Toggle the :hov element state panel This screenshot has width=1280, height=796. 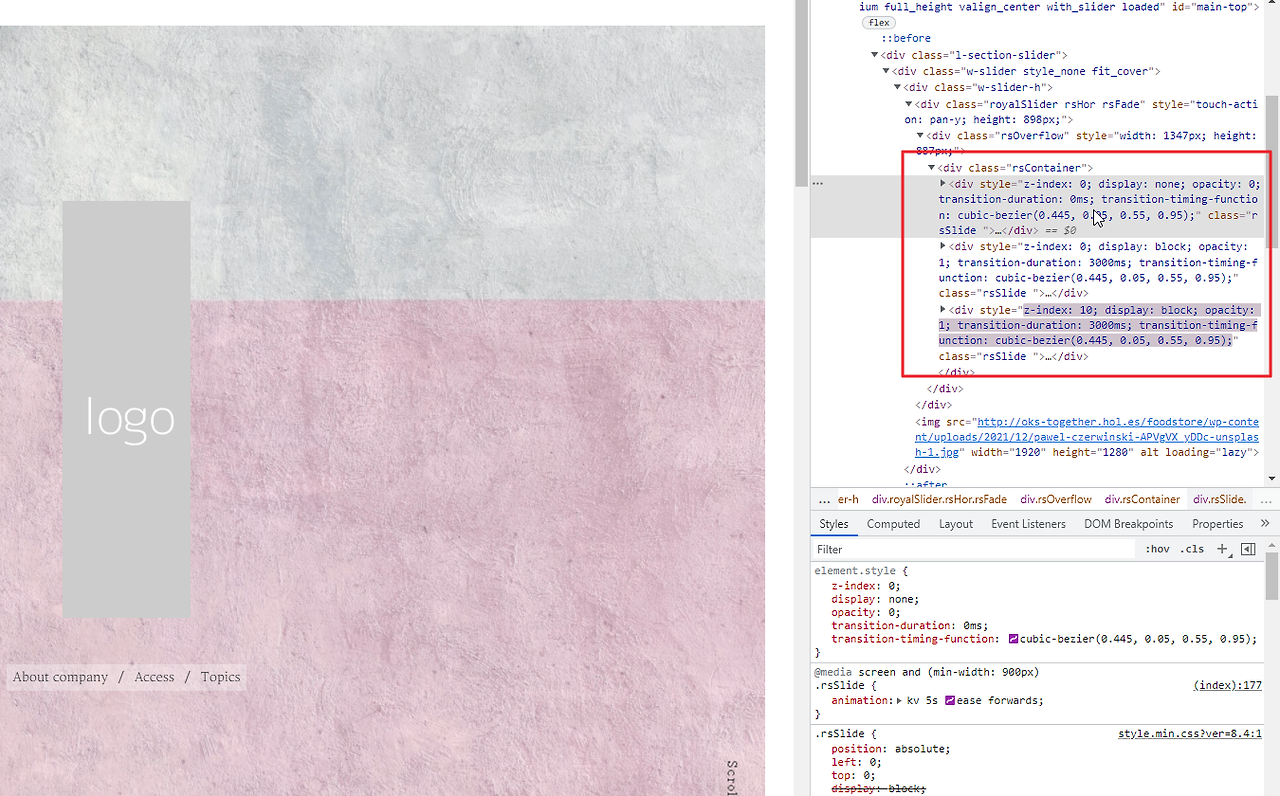(x=1157, y=549)
